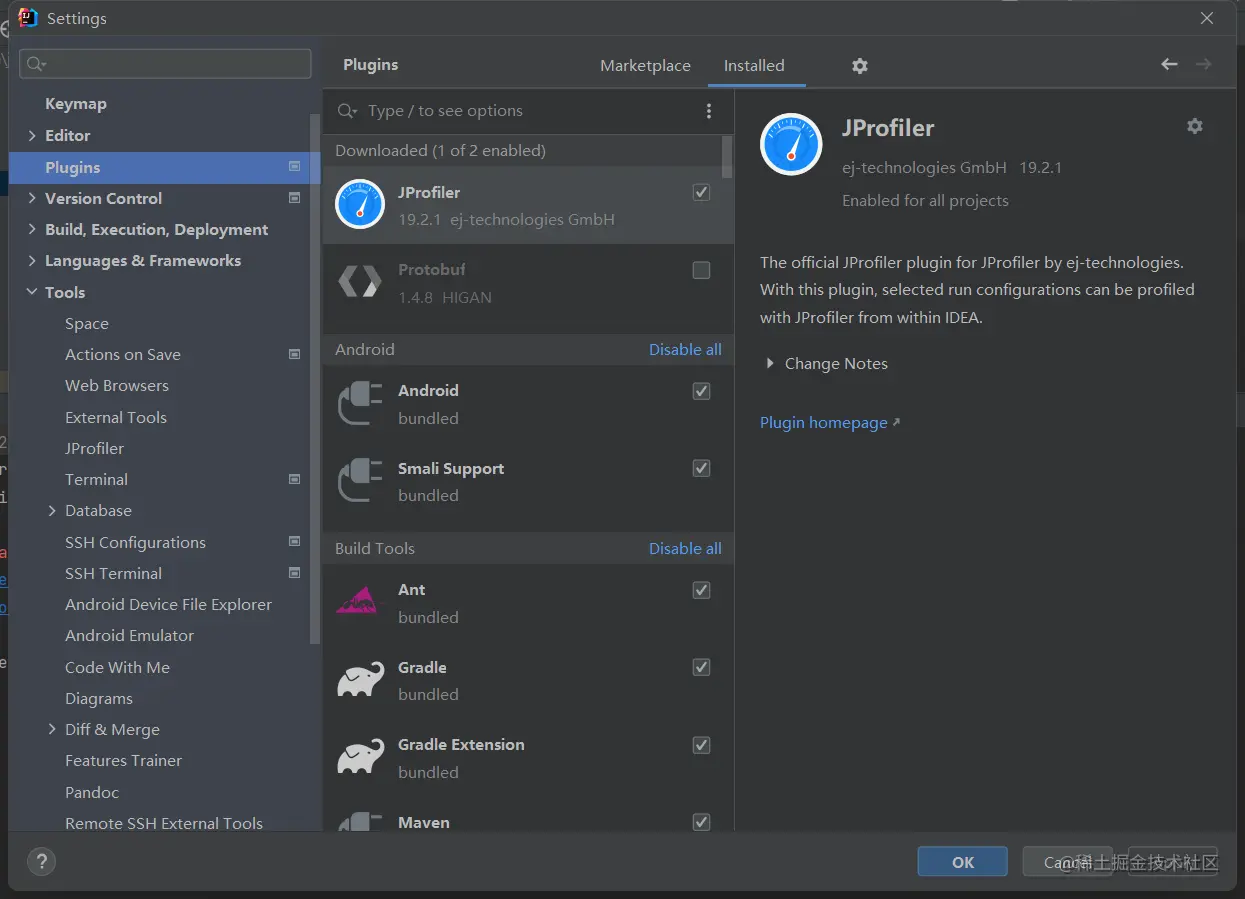
Task: Navigate forward with the right arrow
Action: 1203,64
